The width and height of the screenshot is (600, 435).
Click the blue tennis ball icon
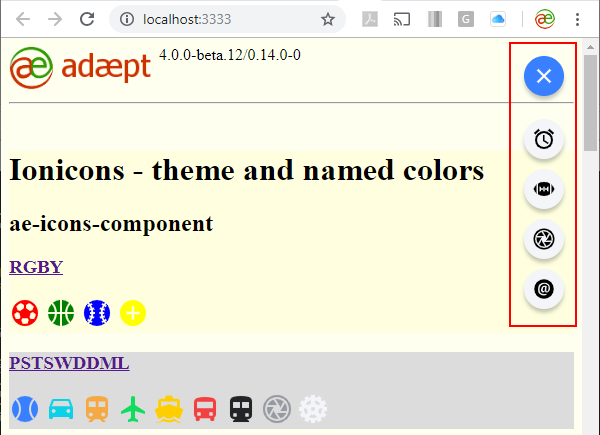click(25, 409)
